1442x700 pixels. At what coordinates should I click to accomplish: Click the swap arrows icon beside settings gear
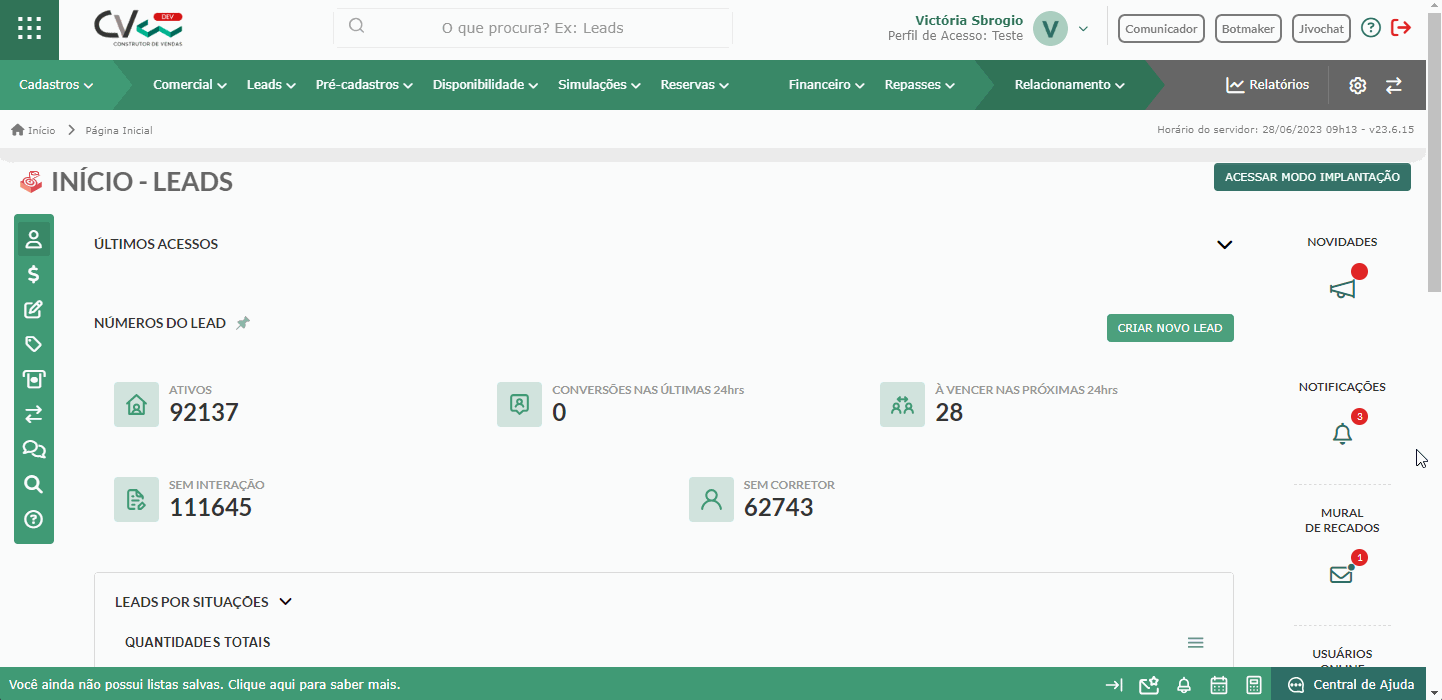click(1393, 85)
